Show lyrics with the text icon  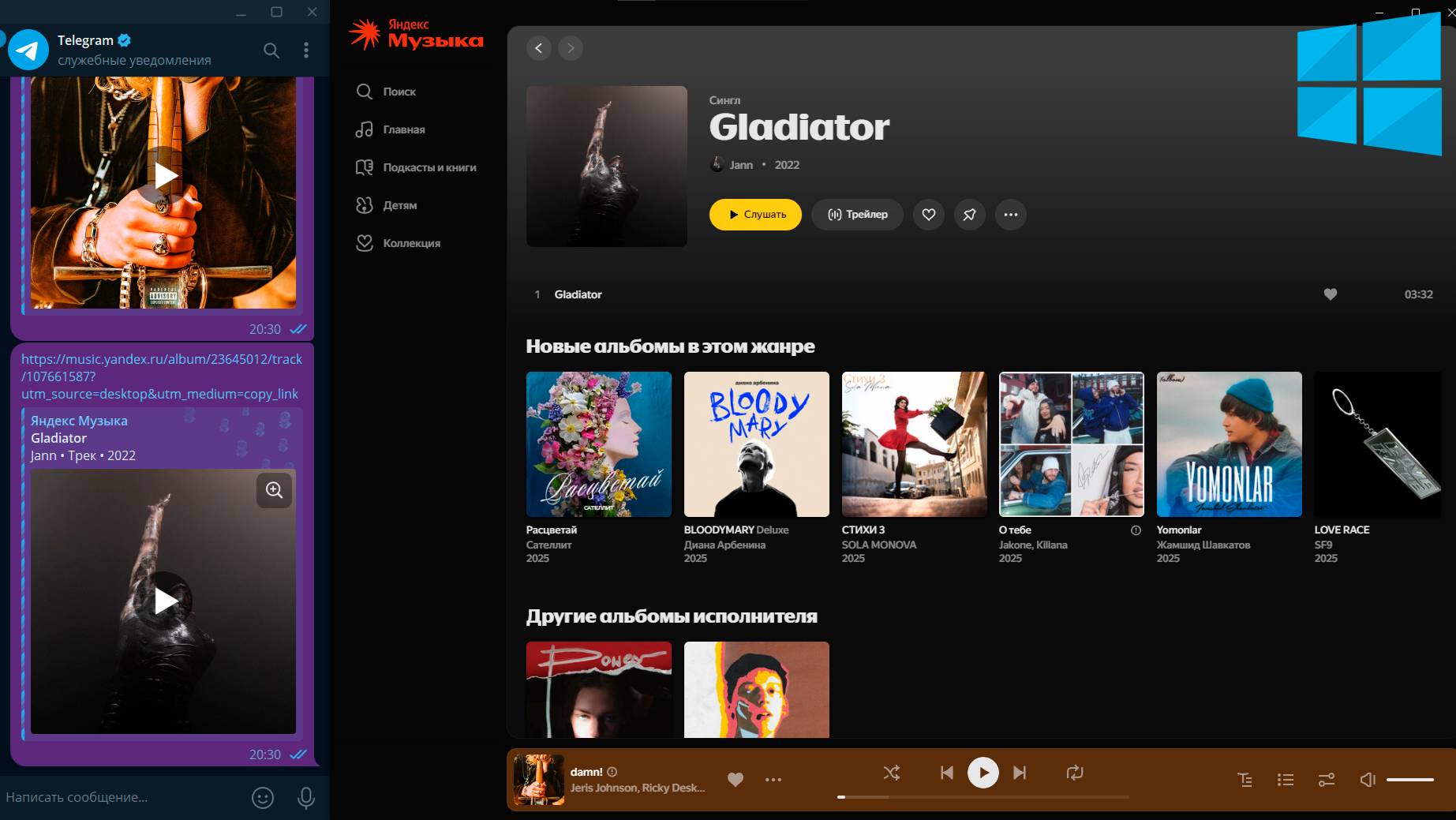pos(1245,780)
